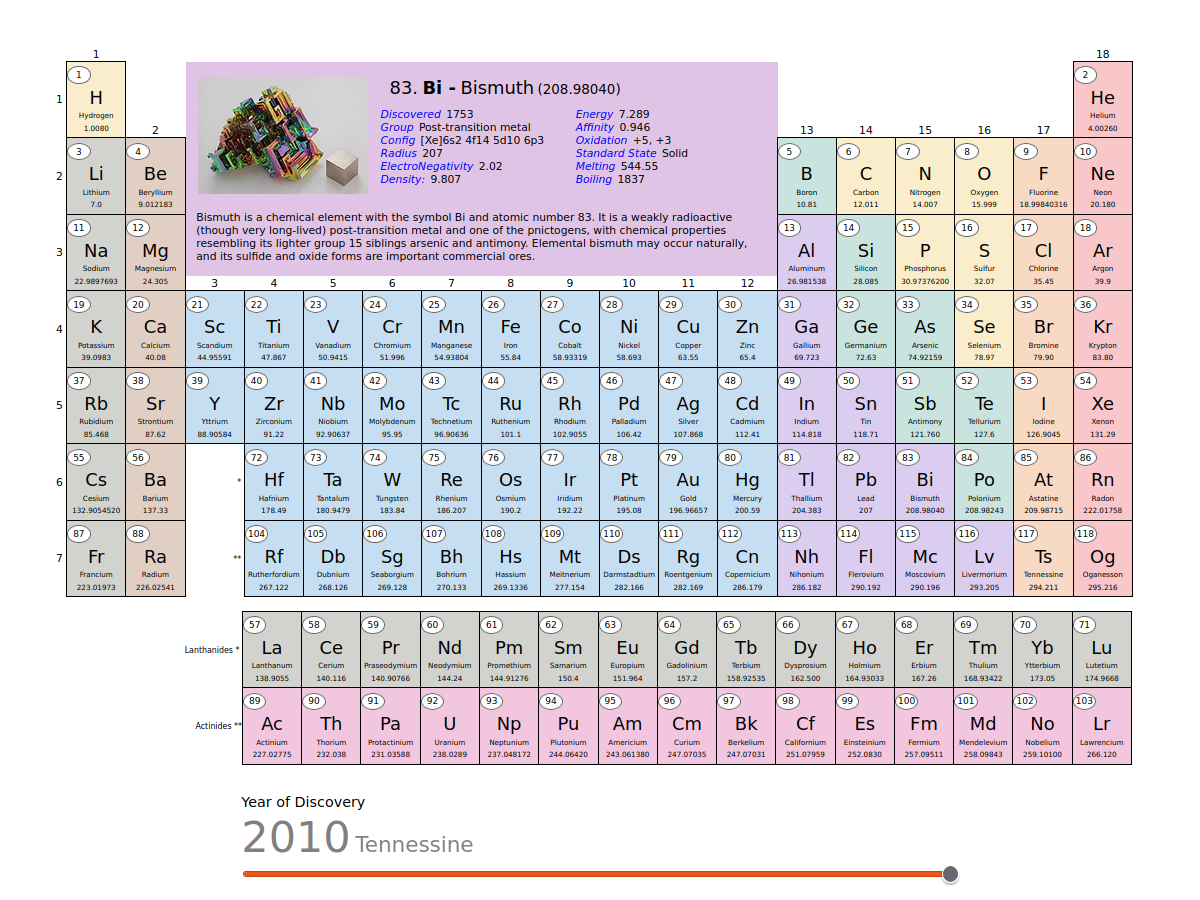Click the Francium element tile
This screenshot has width=1200, height=900.
[x=96, y=559]
